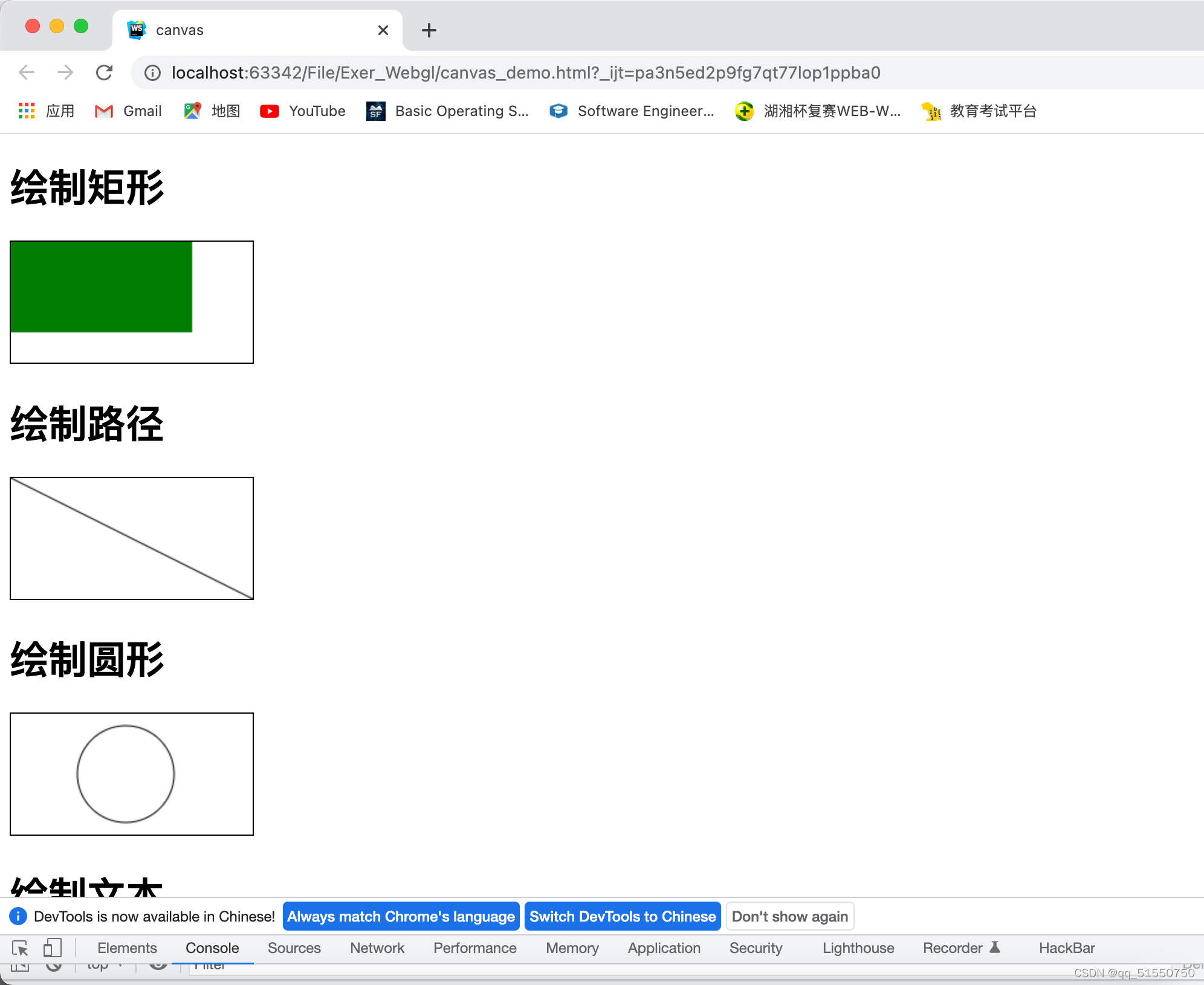Click the back navigation arrow

click(27, 73)
